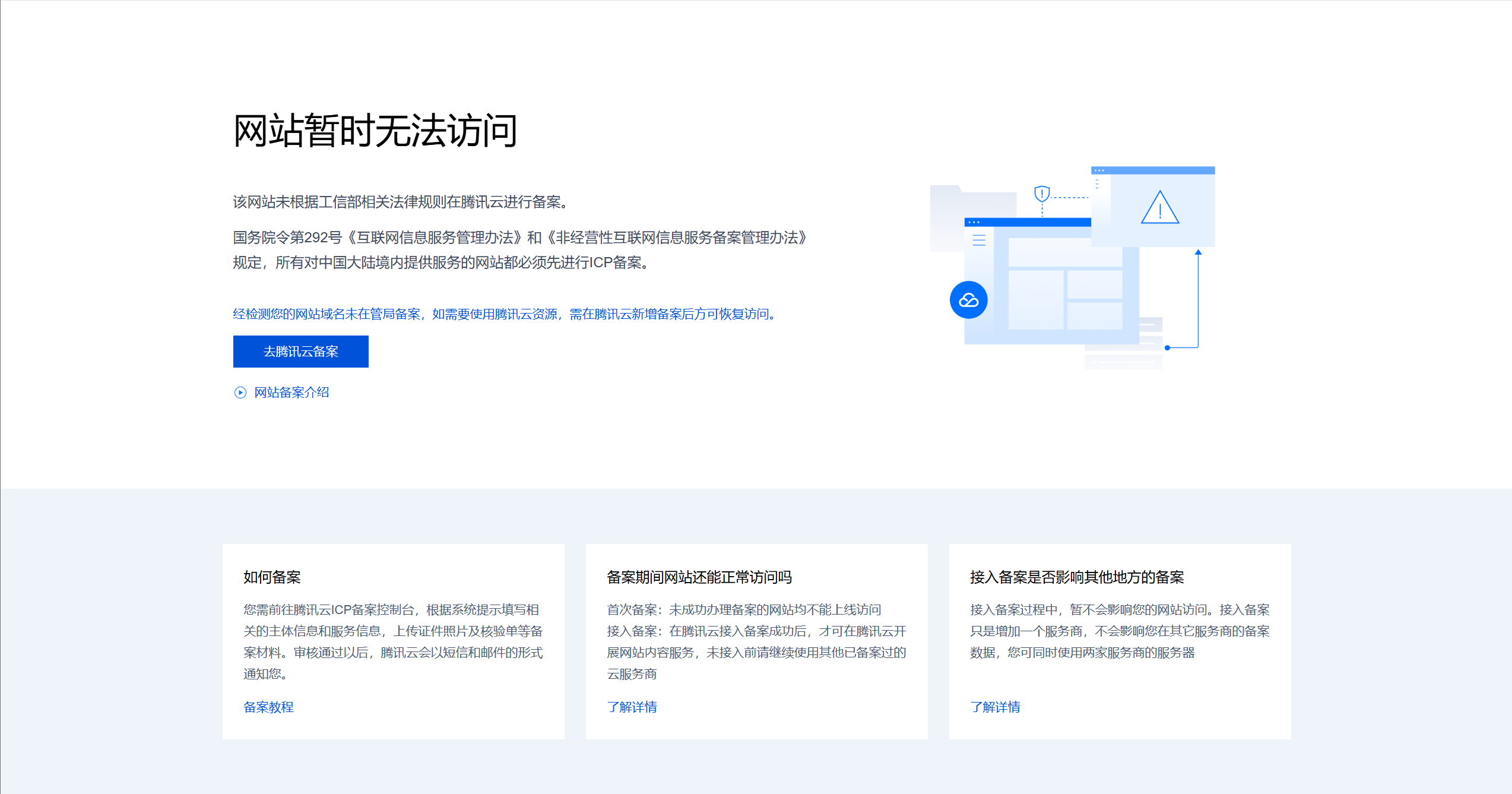Screen dimensions: 1512x794
Task: Open 了解详情 under 接入备案是否影响其他地方的备案
Action: (995, 707)
